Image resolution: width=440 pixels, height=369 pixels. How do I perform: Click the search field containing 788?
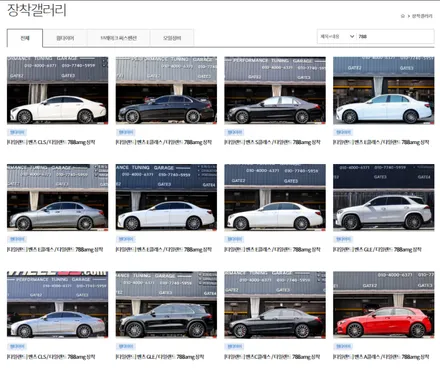pyautogui.click(x=395, y=36)
